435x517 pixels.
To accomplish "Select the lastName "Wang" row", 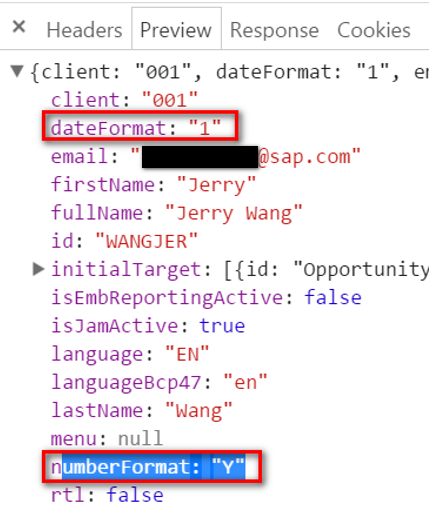I will coord(142,410).
